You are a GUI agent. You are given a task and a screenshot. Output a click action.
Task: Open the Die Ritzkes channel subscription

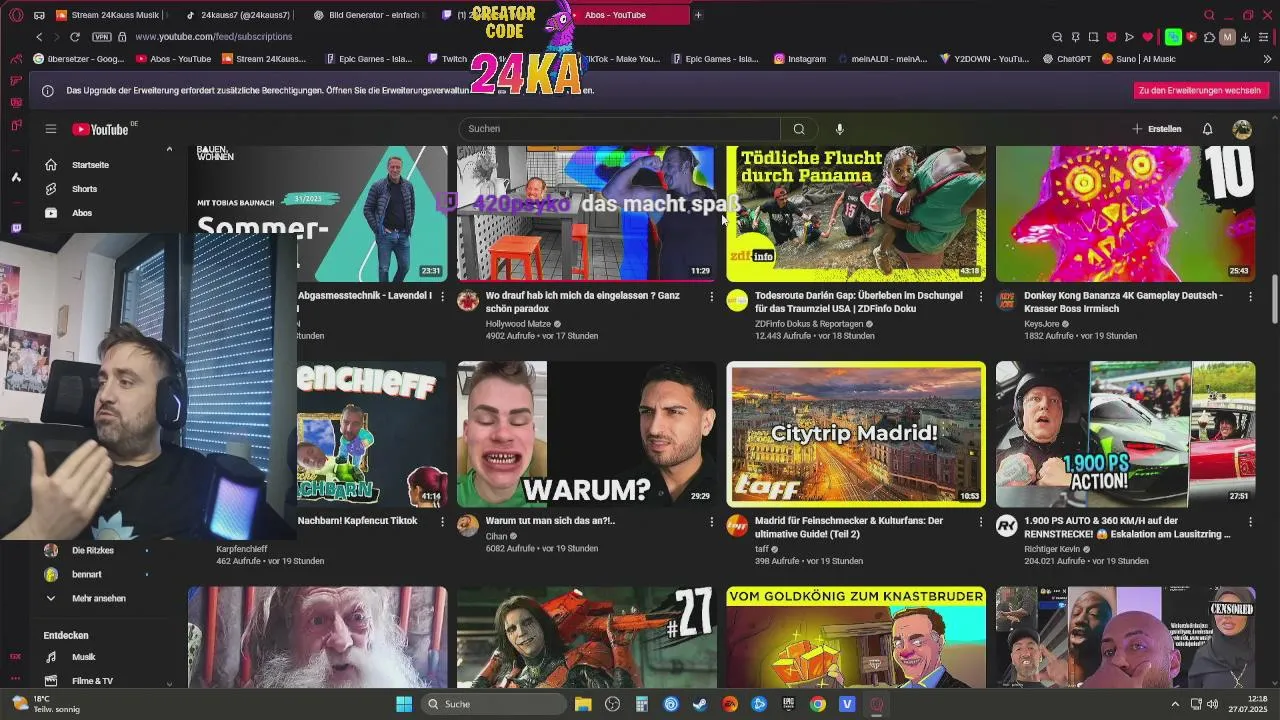93,551
